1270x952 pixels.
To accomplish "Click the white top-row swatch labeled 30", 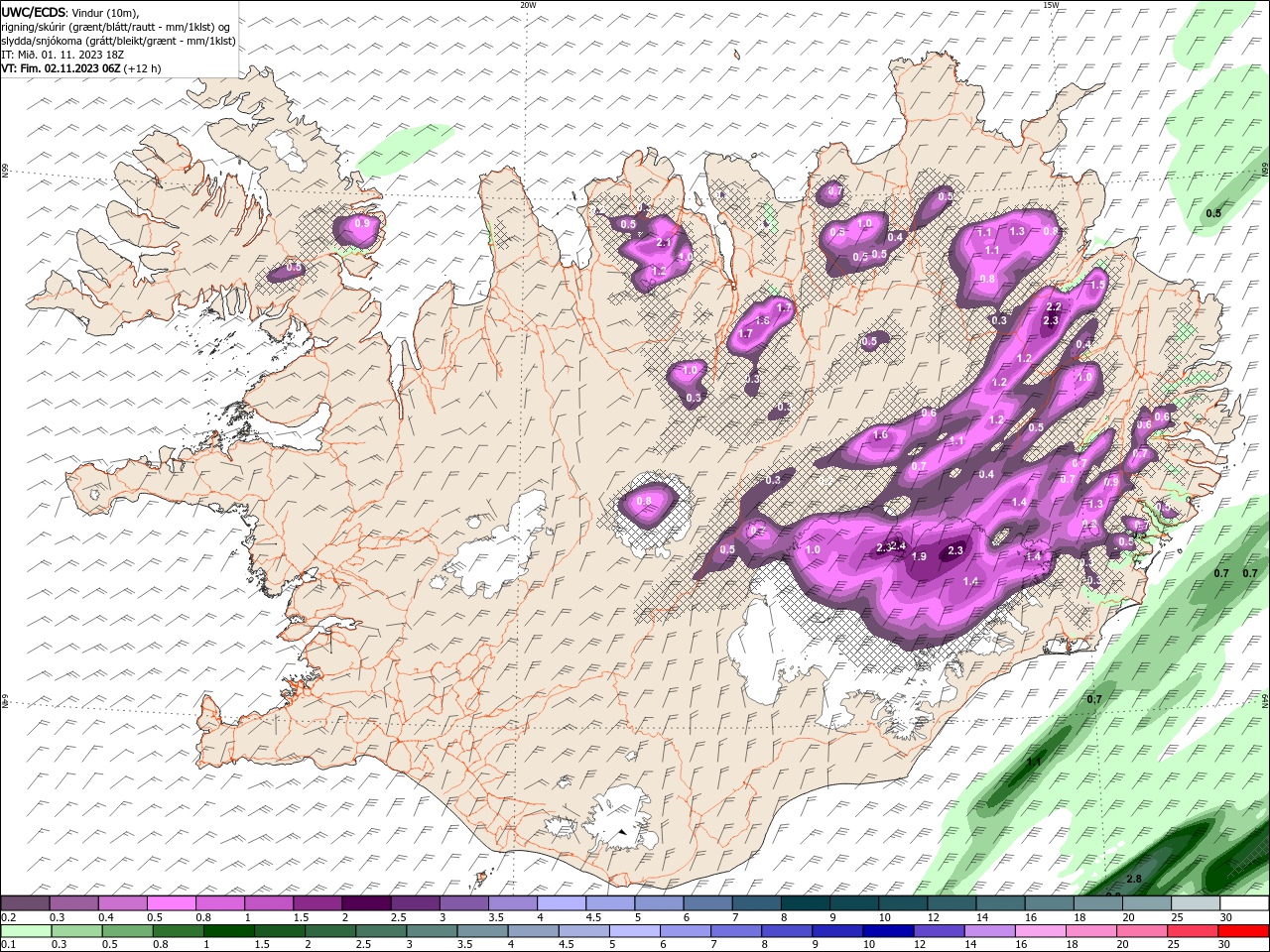I will pos(1244,903).
